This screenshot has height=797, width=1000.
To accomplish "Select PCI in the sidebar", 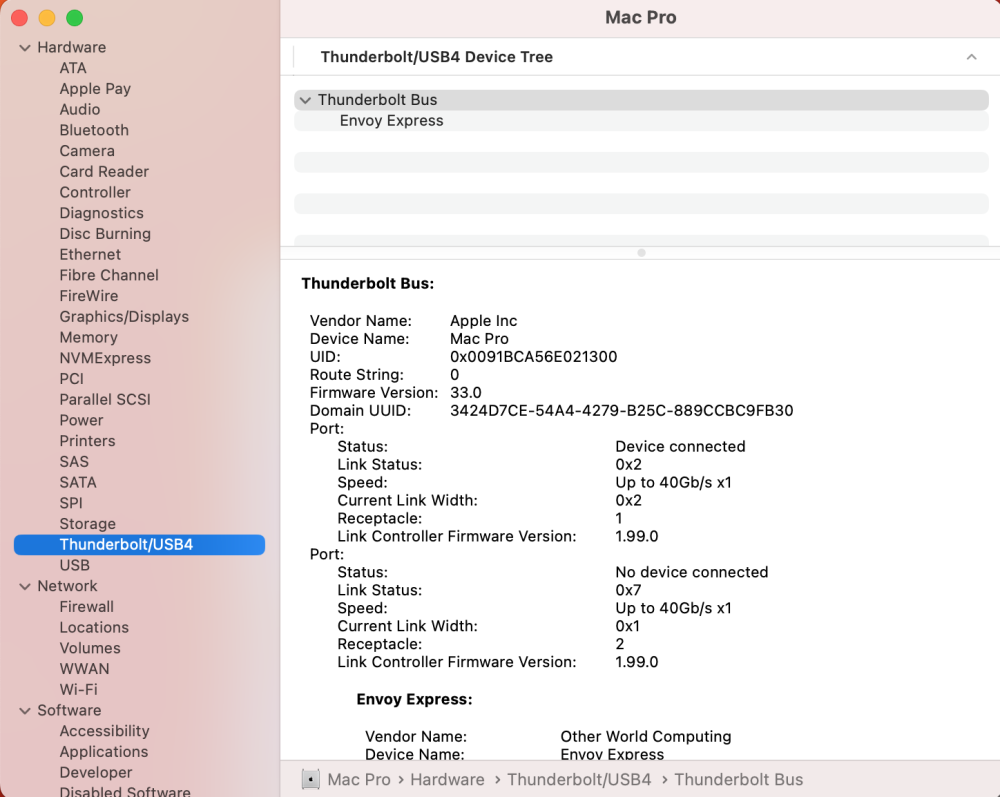I will 71,379.
